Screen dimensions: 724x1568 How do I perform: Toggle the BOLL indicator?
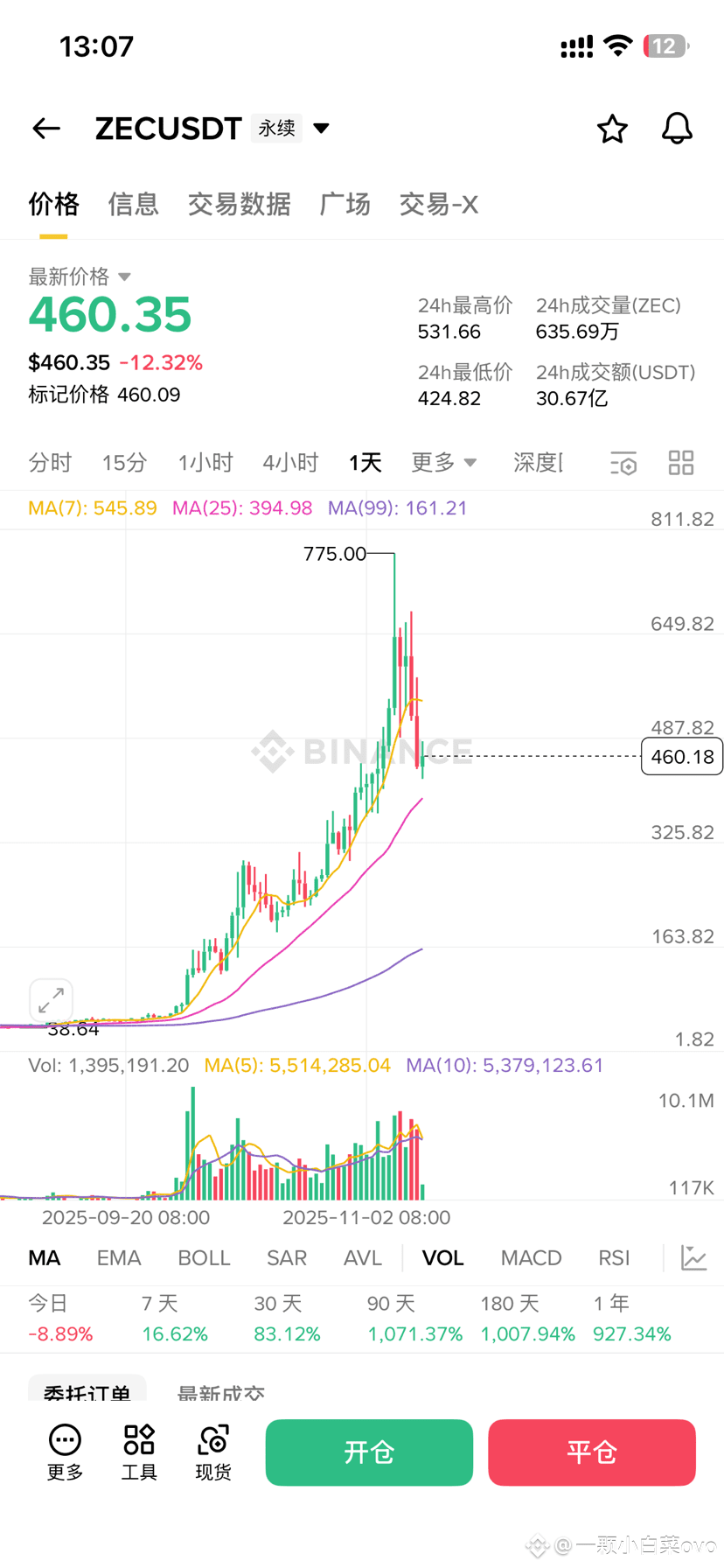tap(204, 1258)
